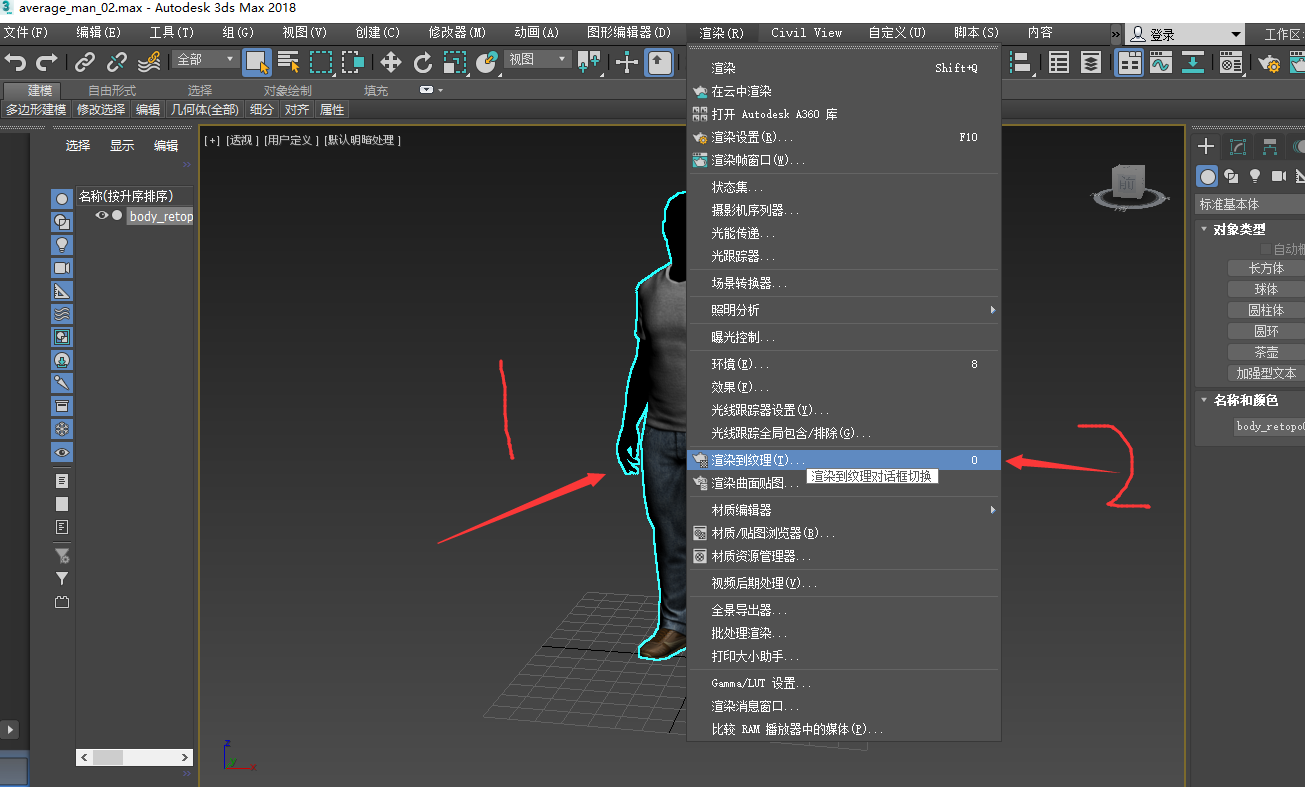Open the Layer Explorer stacked icon

(x=1091, y=63)
